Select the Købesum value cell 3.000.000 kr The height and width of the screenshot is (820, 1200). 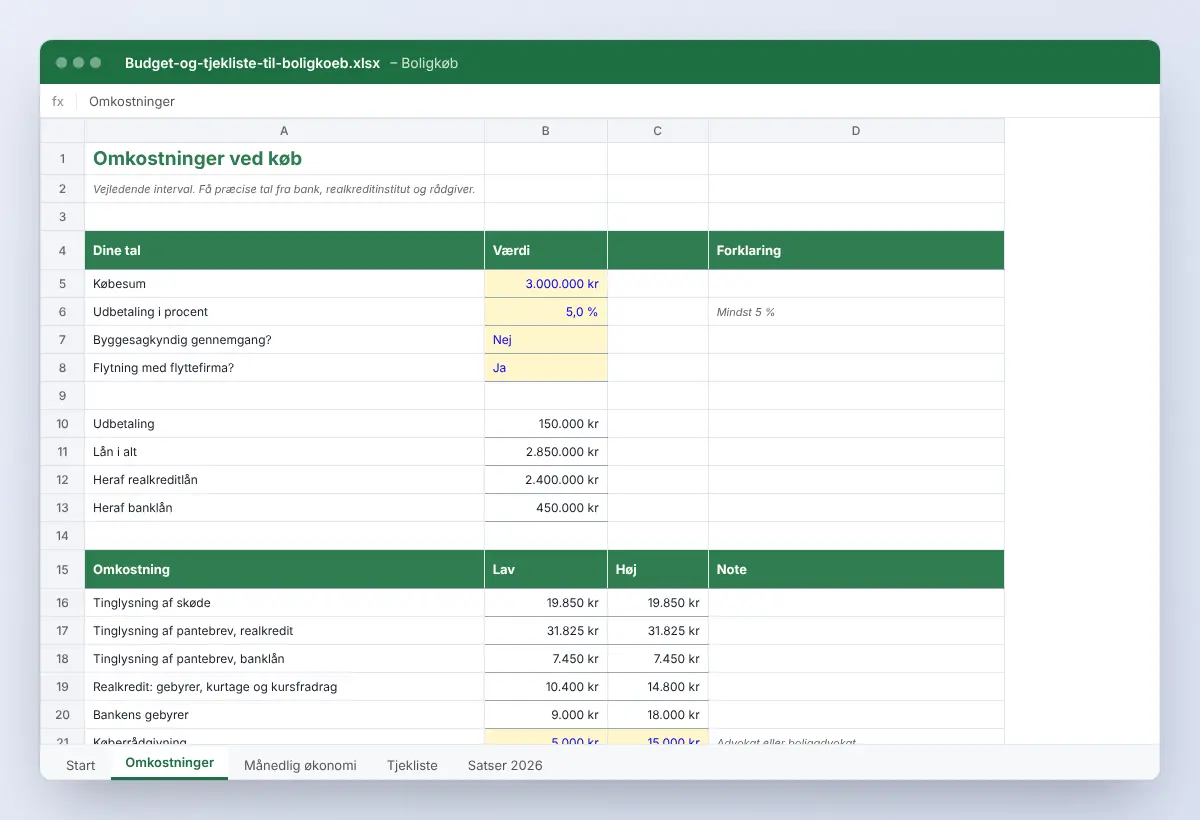tap(546, 284)
